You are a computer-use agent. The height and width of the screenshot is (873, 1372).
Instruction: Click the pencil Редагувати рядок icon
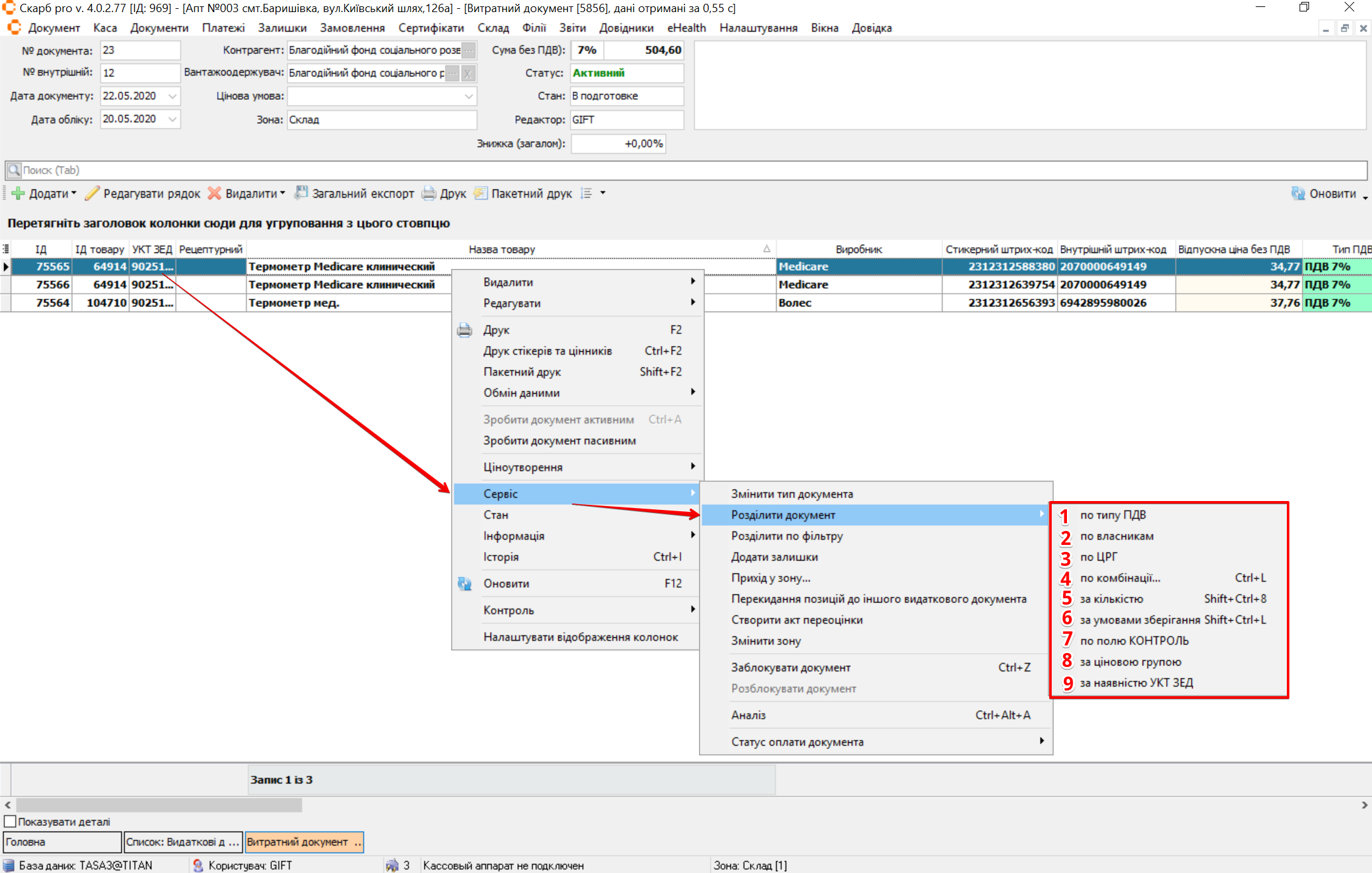[x=93, y=193]
